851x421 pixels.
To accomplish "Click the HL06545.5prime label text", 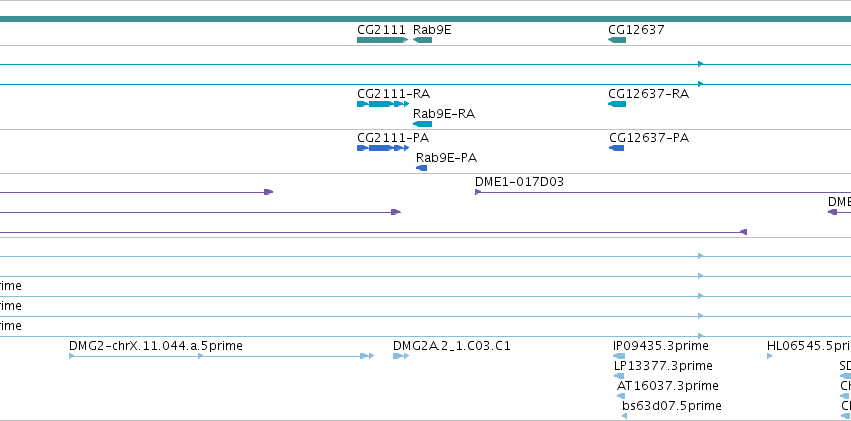I will tap(809, 346).
